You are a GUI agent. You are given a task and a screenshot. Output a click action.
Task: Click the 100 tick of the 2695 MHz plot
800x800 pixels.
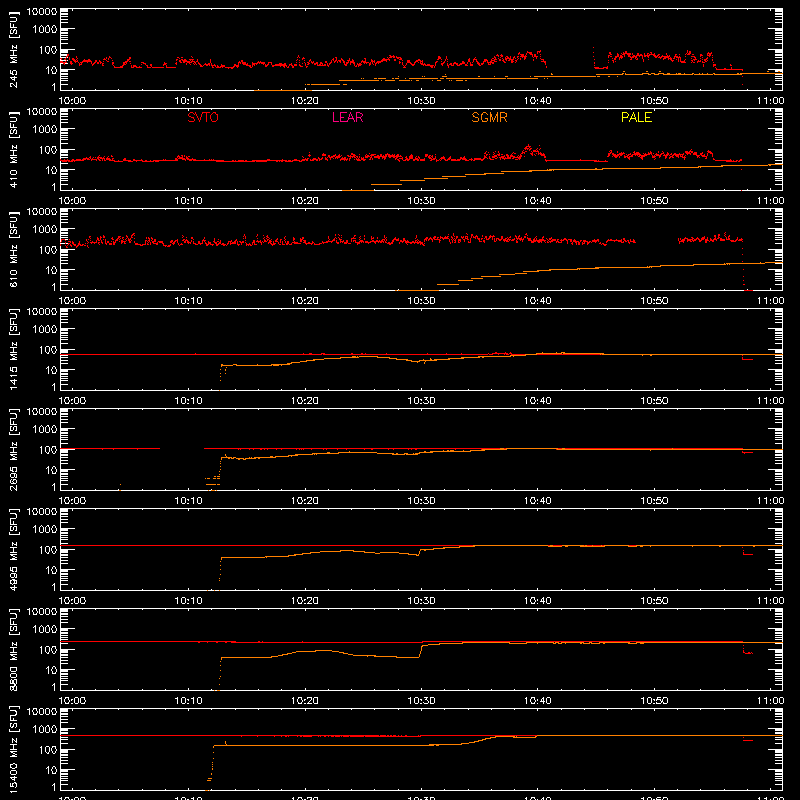[x=48, y=450]
